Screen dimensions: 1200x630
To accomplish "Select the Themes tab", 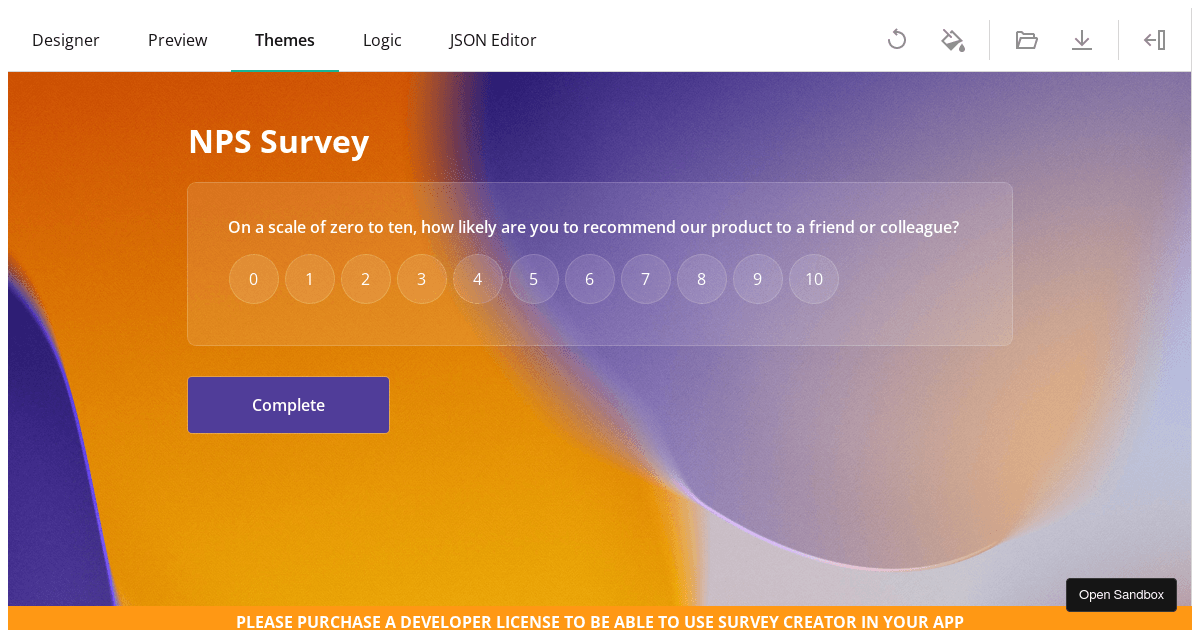I will click(x=284, y=40).
